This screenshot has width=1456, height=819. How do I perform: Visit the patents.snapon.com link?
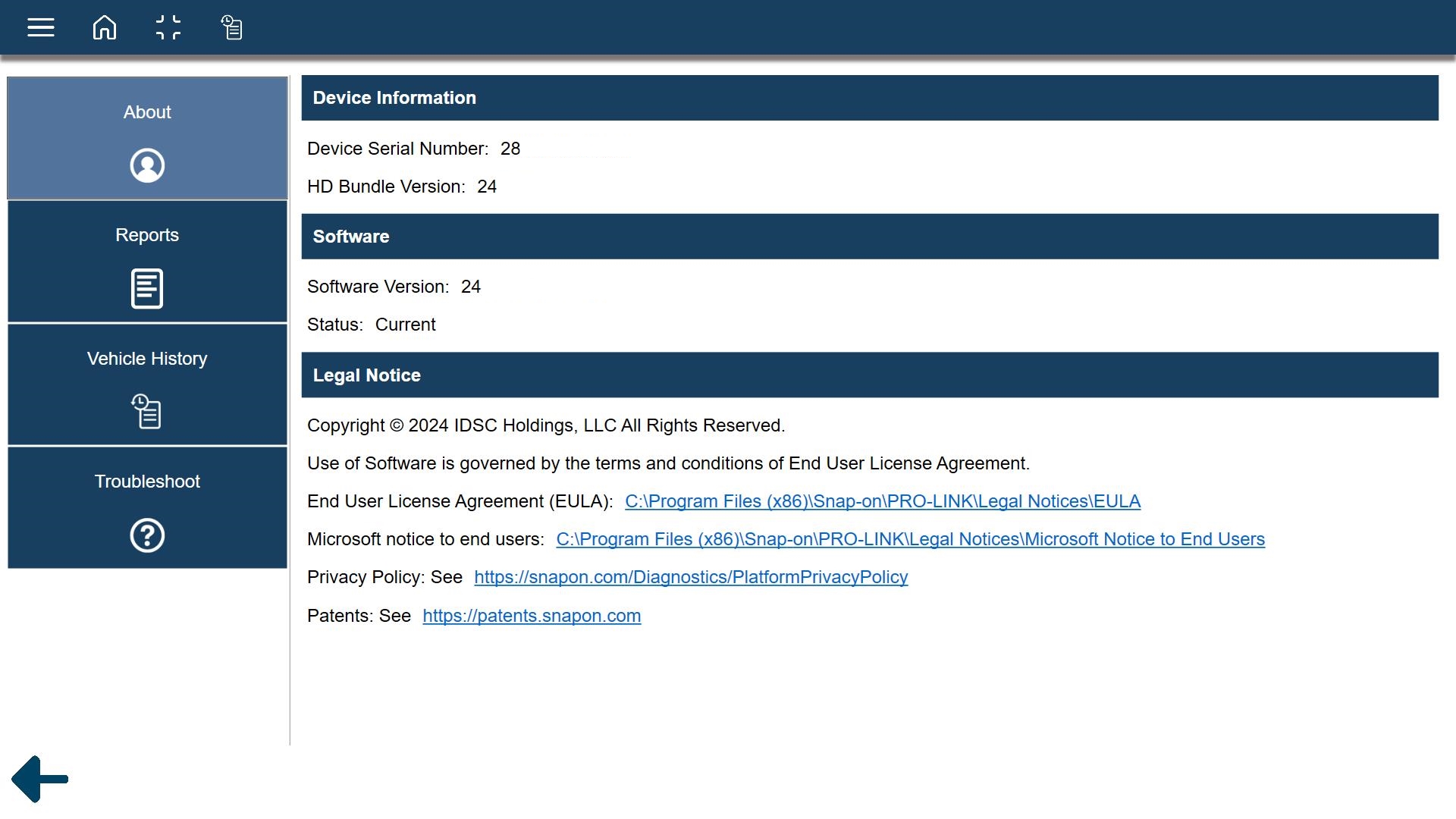[x=532, y=616]
